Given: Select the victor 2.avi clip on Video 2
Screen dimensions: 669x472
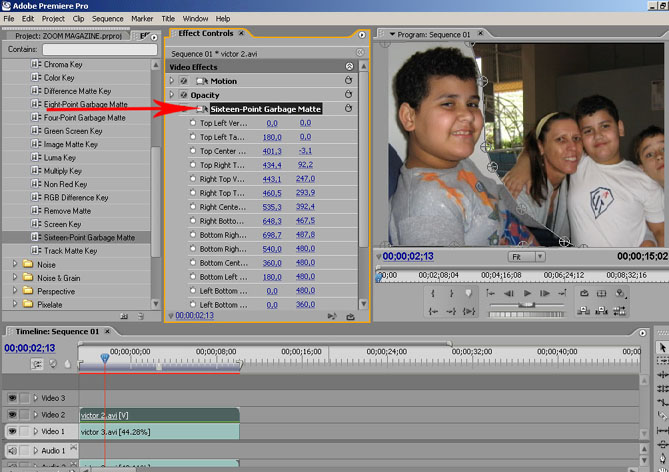Looking at the screenshot, I should pos(158,414).
